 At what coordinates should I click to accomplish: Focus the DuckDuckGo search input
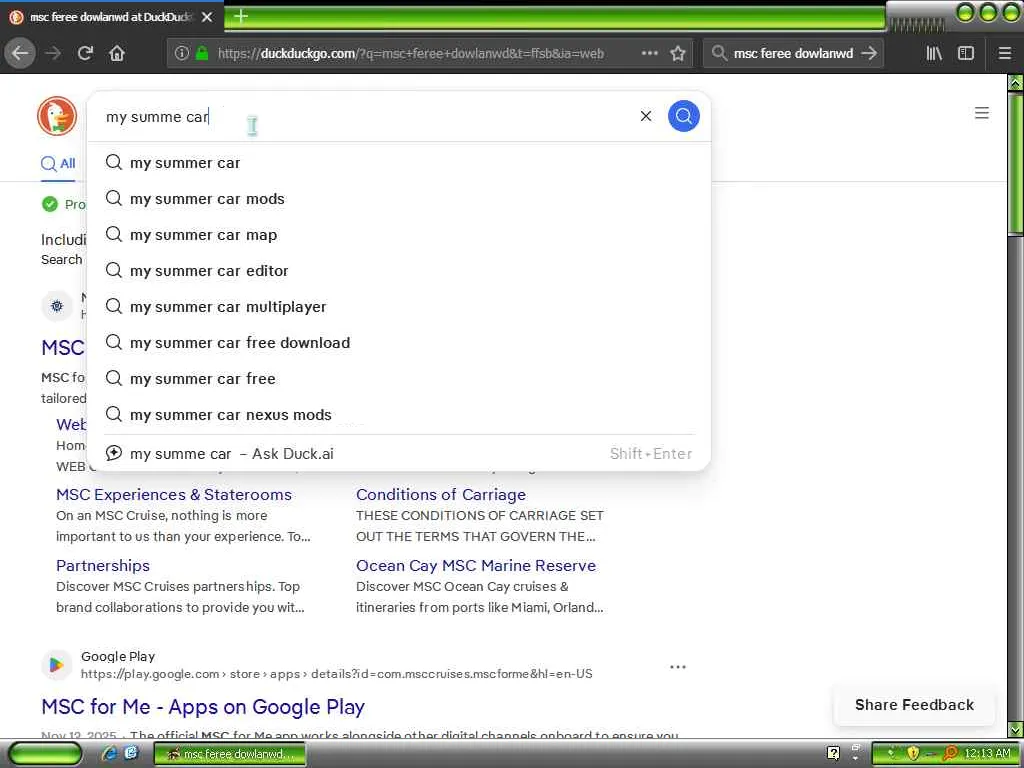[366, 116]
